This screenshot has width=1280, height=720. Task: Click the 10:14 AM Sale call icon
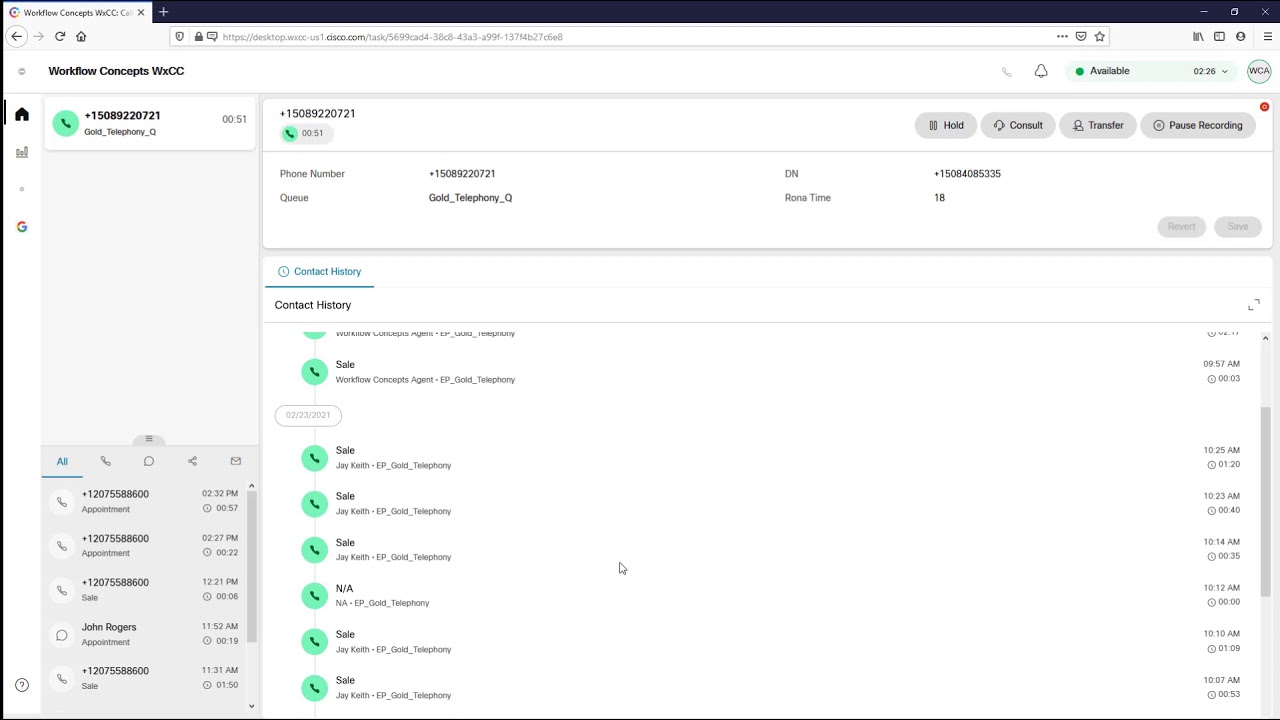click(314, 550)
